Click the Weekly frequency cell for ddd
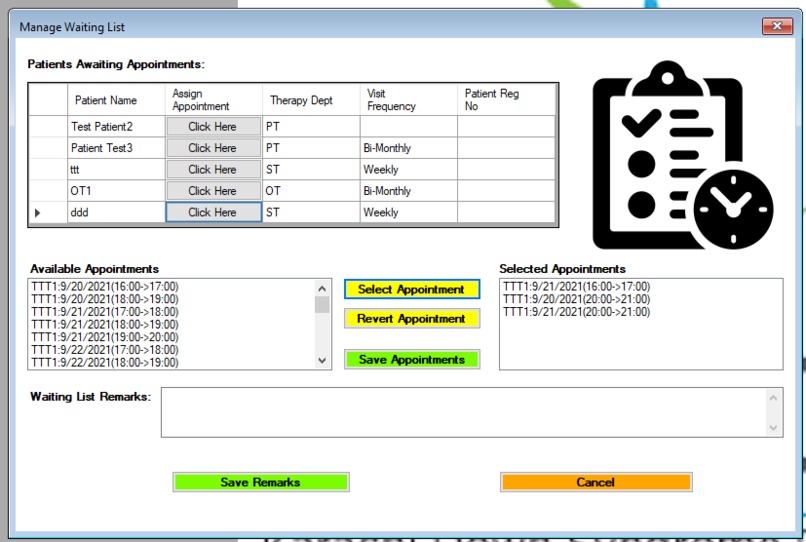 (x=409, y=212)
